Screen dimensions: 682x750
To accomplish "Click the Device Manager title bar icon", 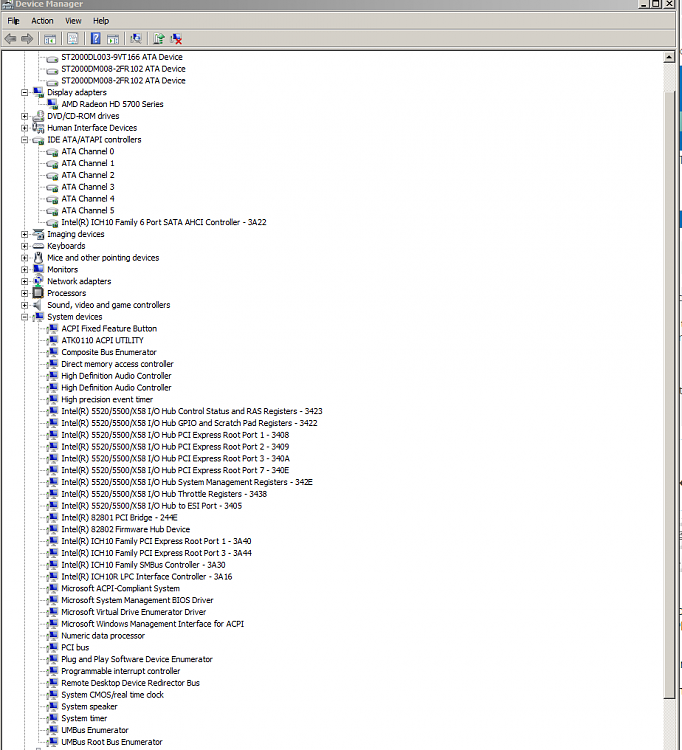I will click(x=7, y=4).
